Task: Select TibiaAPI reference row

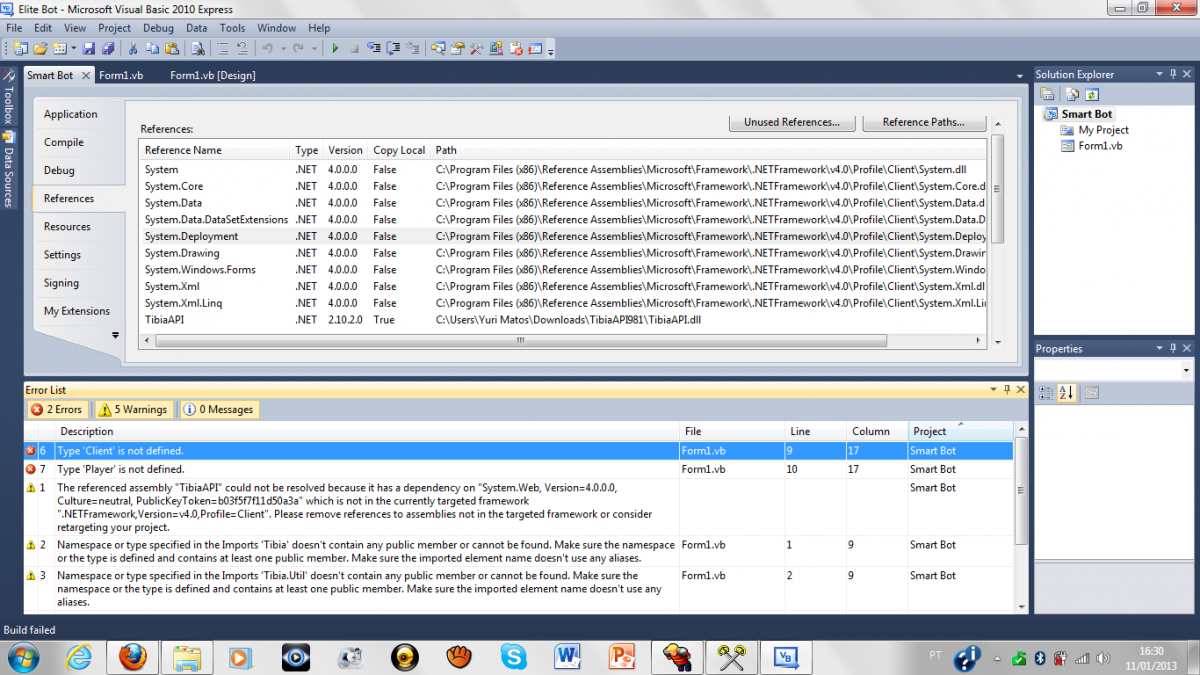Action: pyautogui.click(x=562, y=320)
